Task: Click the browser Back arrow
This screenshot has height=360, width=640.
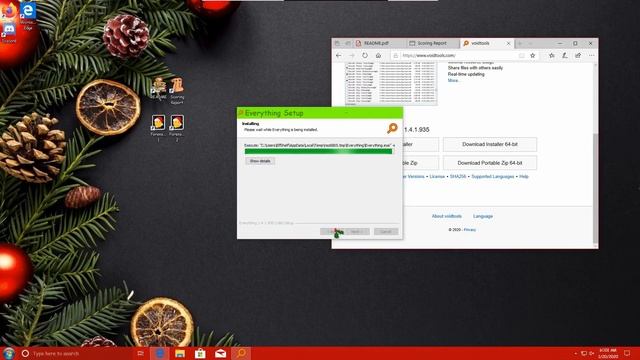Action: tap(339, 56)
